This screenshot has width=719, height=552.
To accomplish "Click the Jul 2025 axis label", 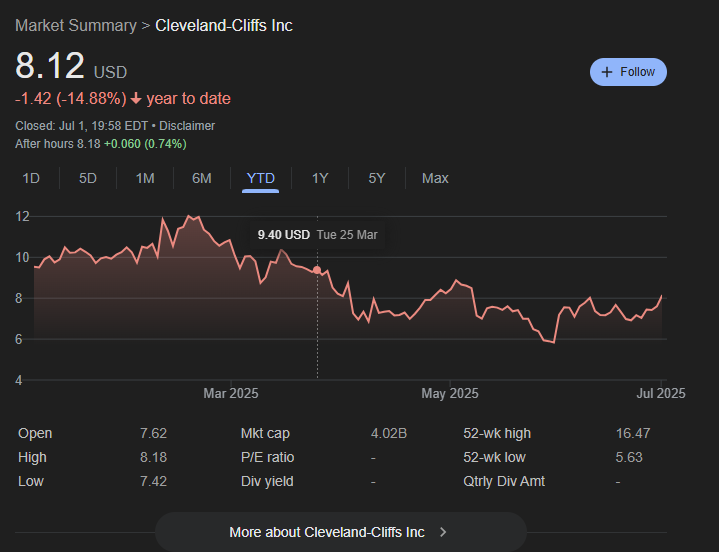I will click(661, 393).
